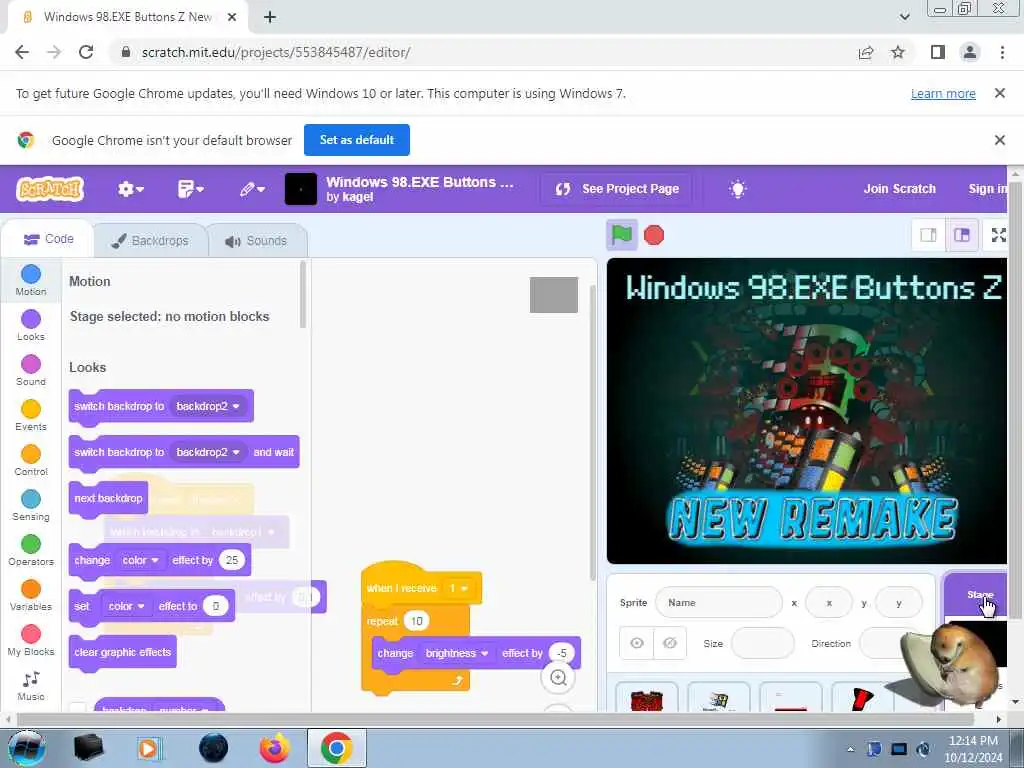The image size is (1024, 768).
Task: Enter full screen stage mode
Action: [999, 235]
